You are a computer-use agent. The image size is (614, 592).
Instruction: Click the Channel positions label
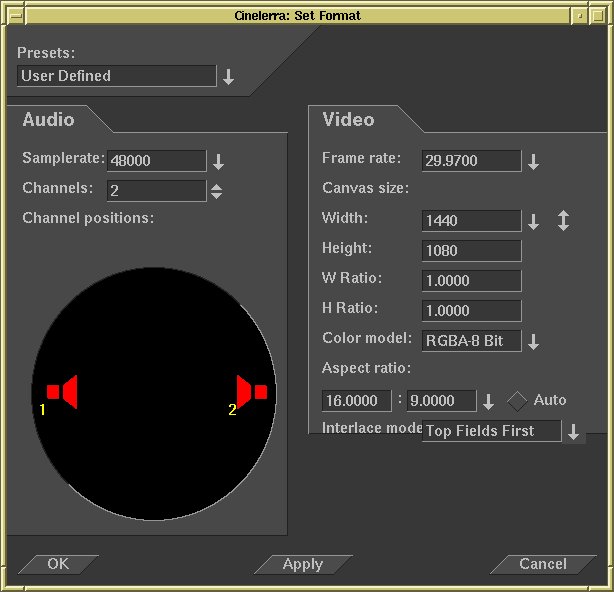click(88, 218)
